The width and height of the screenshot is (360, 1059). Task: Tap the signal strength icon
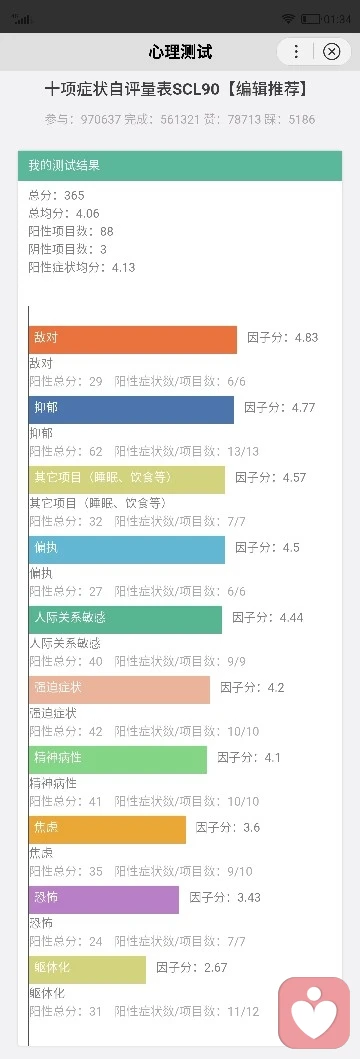pyautogui.click(x=22, y=18)
